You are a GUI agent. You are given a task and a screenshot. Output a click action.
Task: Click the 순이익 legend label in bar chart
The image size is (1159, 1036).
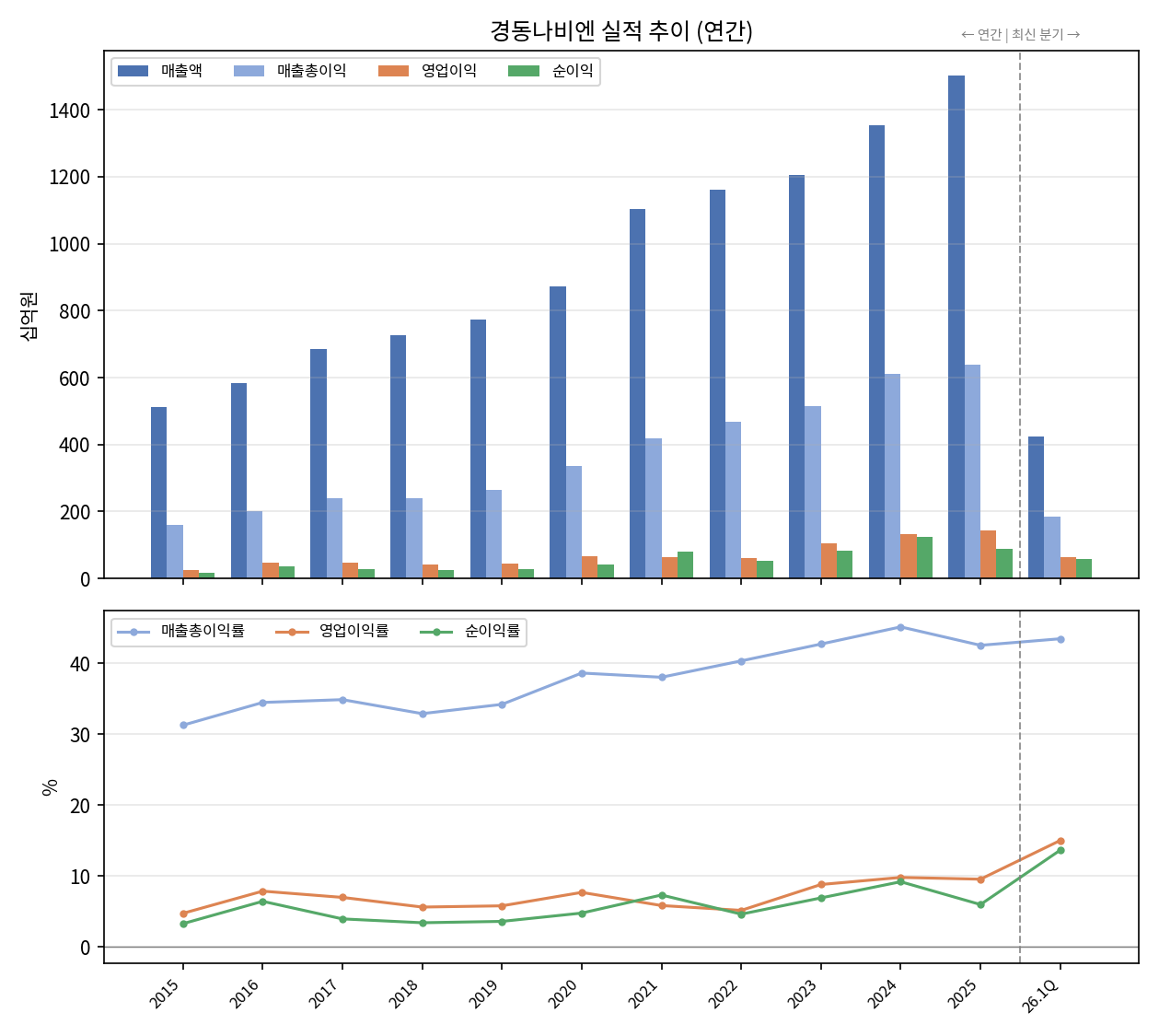tap(573, 71)
